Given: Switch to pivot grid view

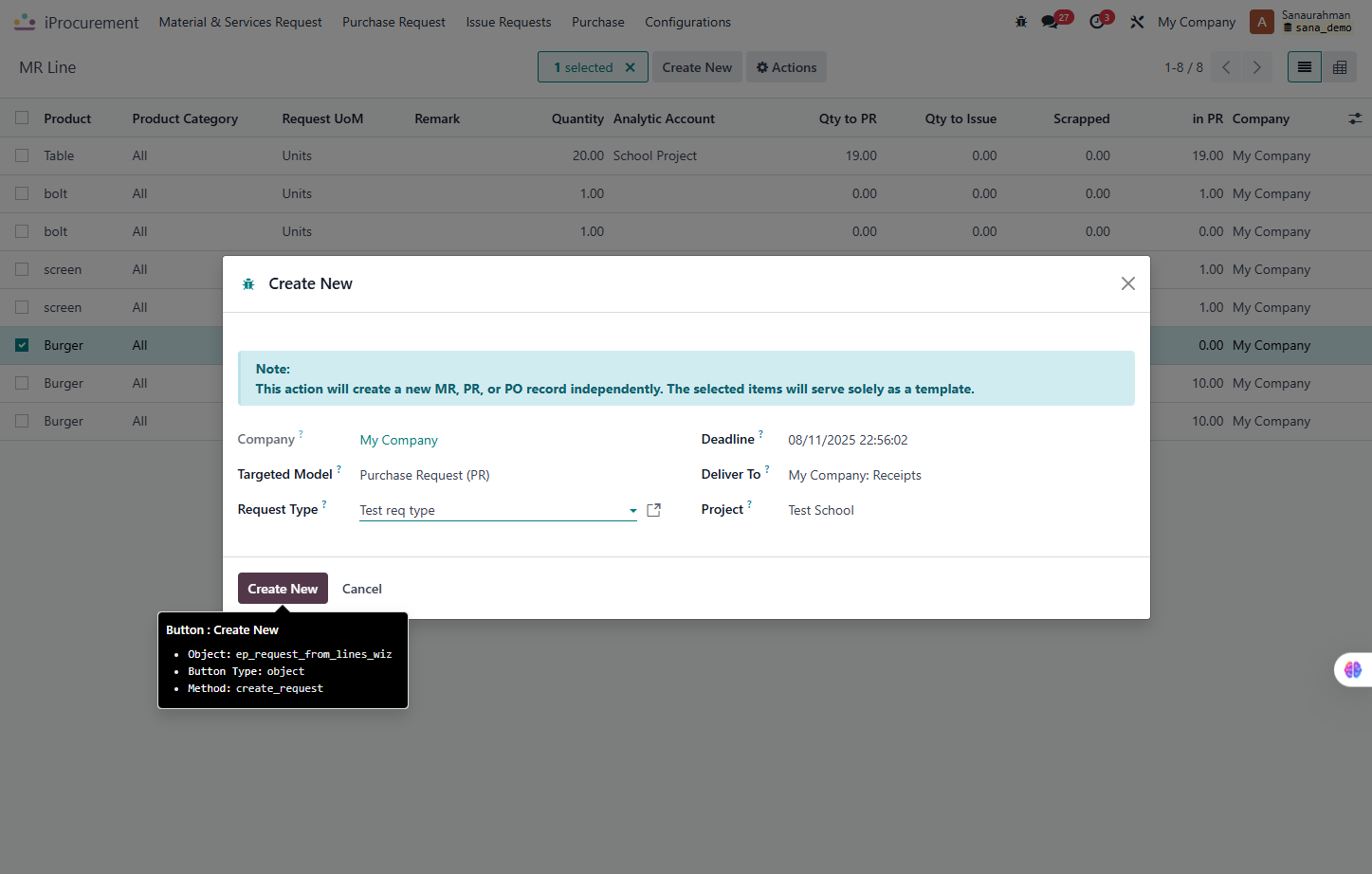Looking at the screenshot, I should click(1340, 67).
